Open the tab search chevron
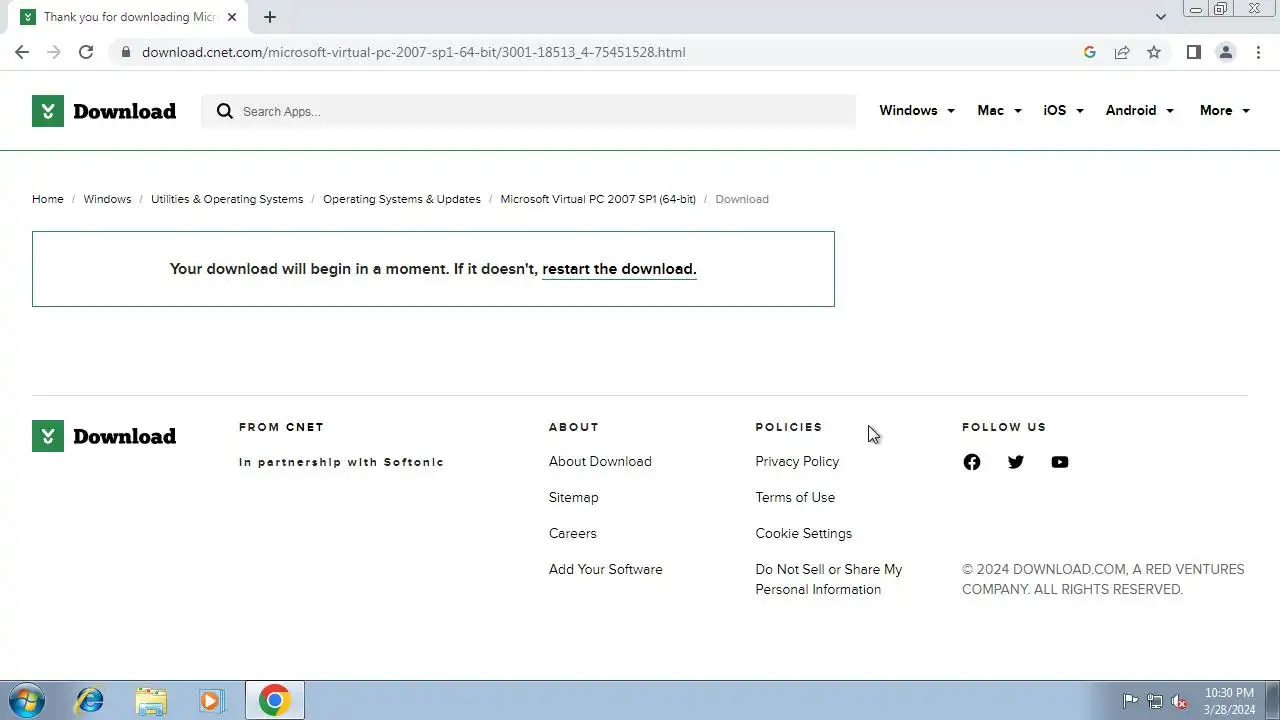Screen dimensions: 1280x720 tap(1160, 17)
